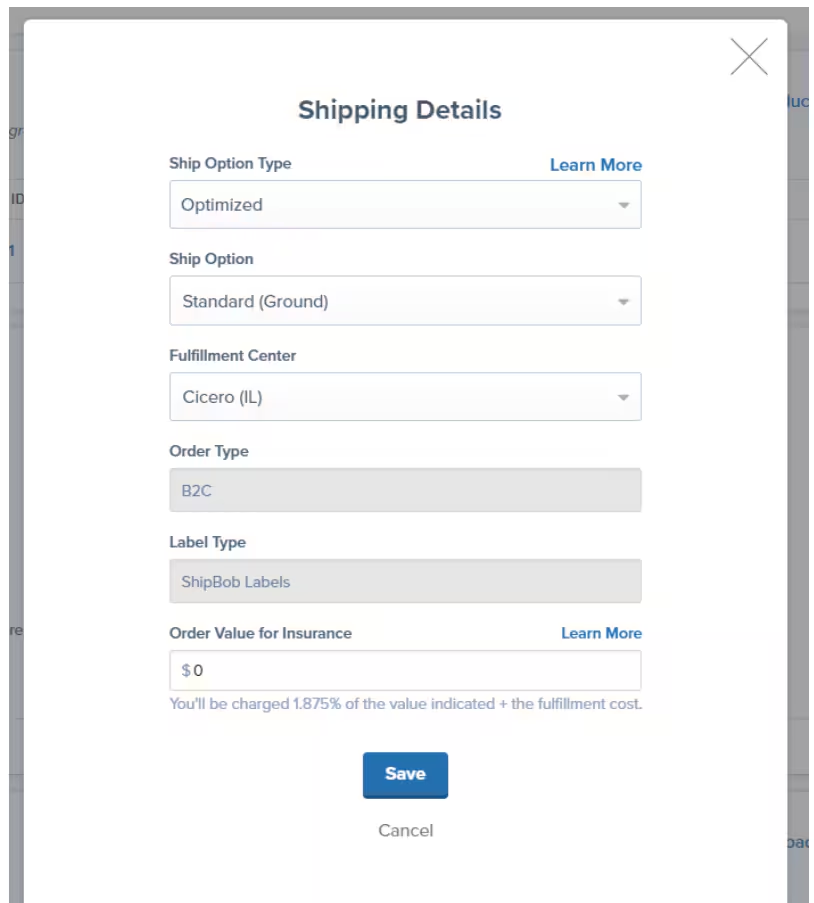Click the chevron next to Cicero (IL)
The image size is (814, 903).
point(622,396)
